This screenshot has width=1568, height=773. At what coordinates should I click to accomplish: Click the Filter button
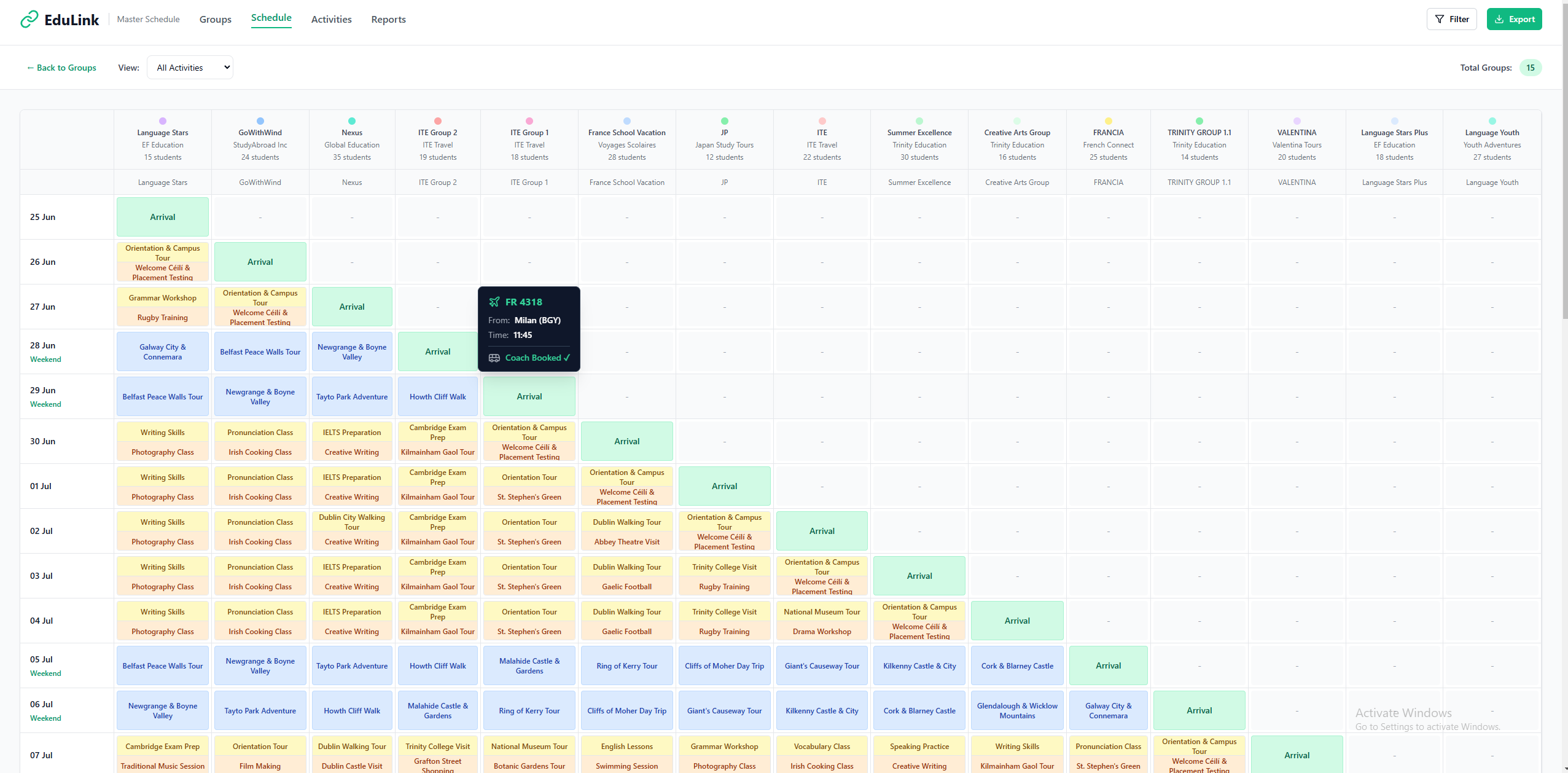tap(1451, 18)
